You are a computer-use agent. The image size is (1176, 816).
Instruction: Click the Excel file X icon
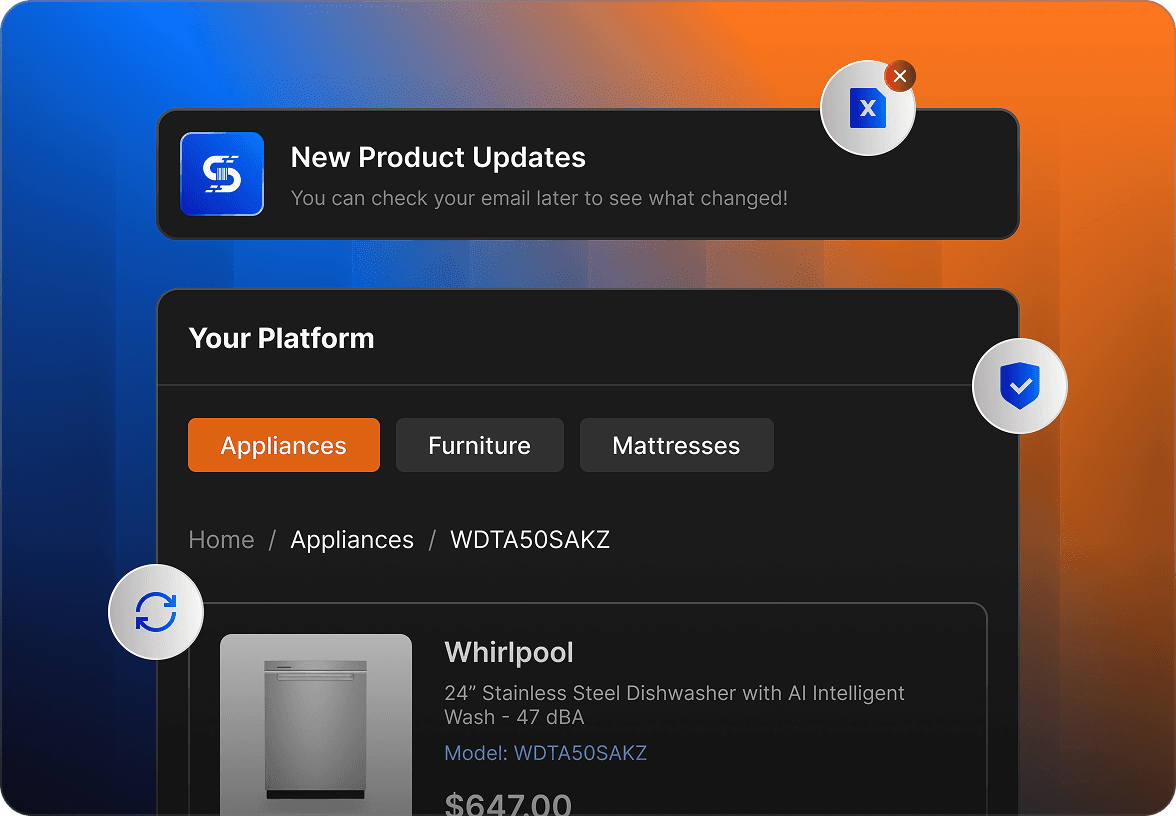[x=868, y=108]
